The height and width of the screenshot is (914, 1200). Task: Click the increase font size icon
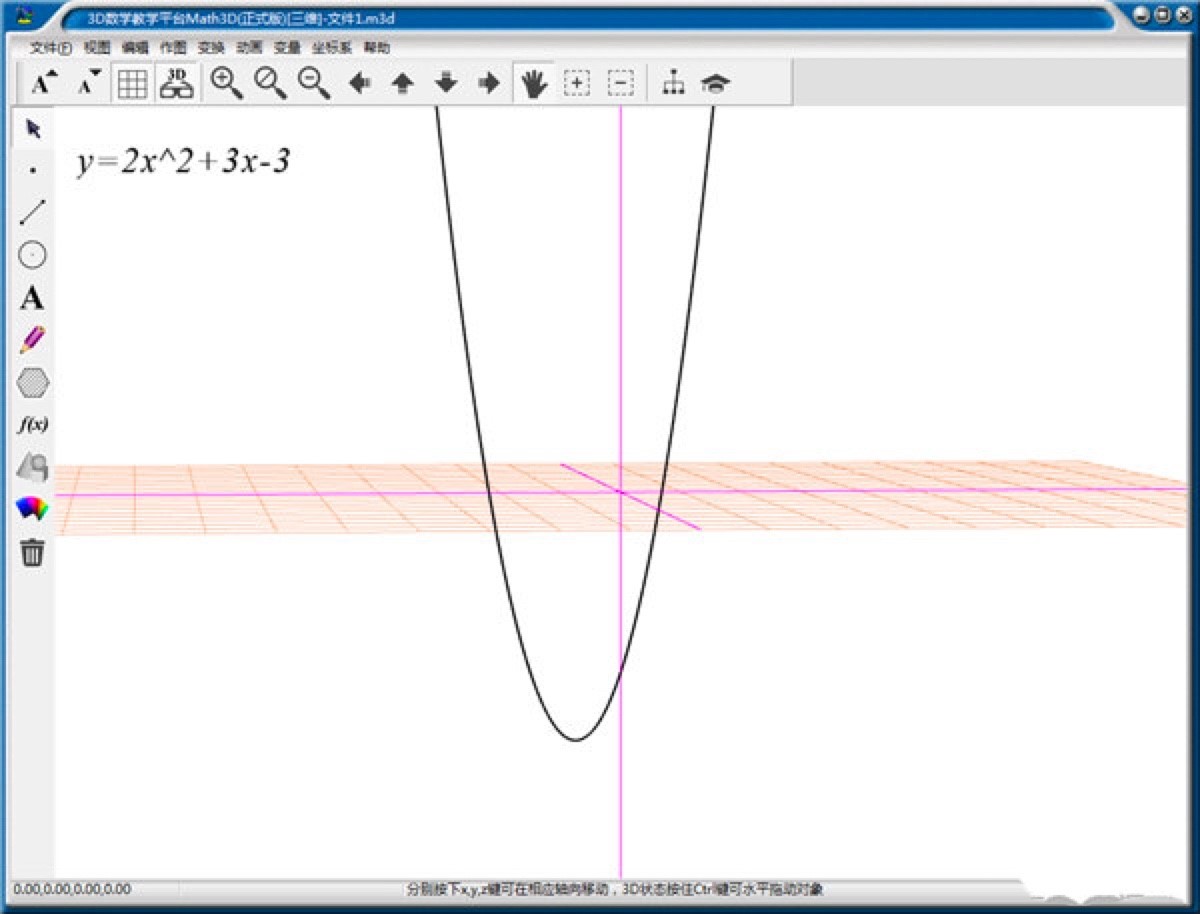pyautogui.click(x=44, y=83)
